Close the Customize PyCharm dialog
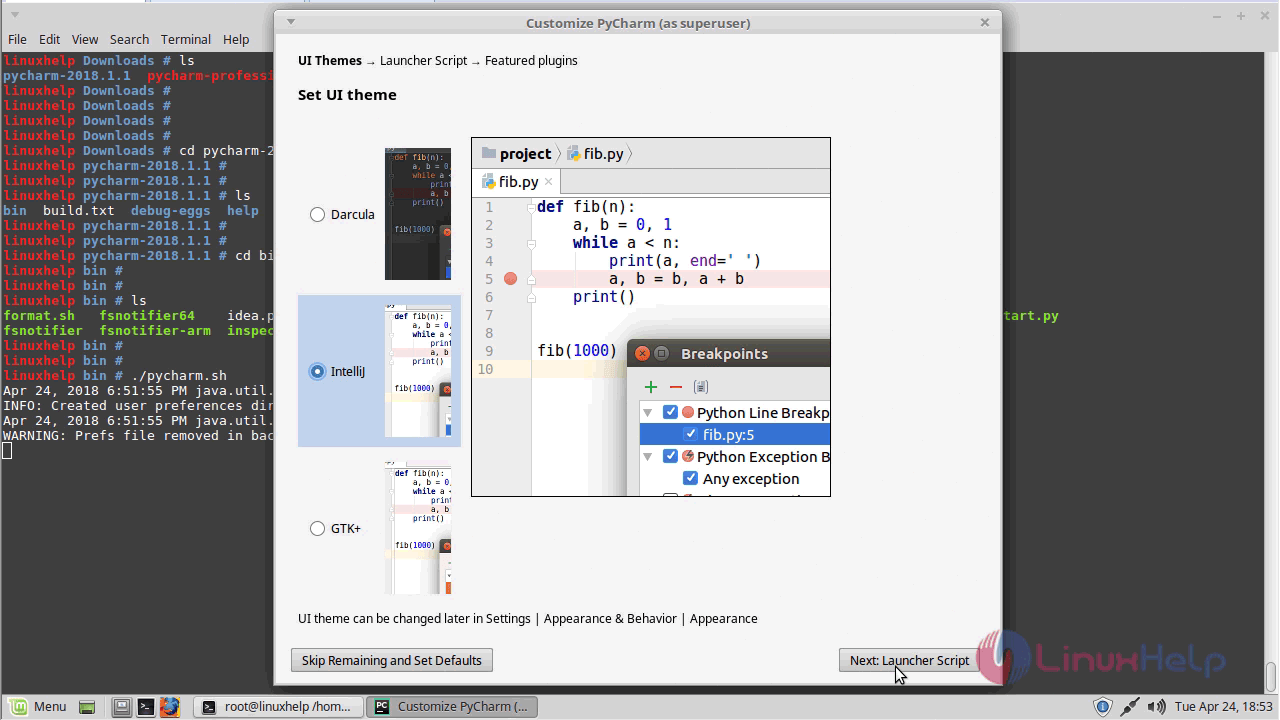This screenshot has height=720, width=1280. 984,21
